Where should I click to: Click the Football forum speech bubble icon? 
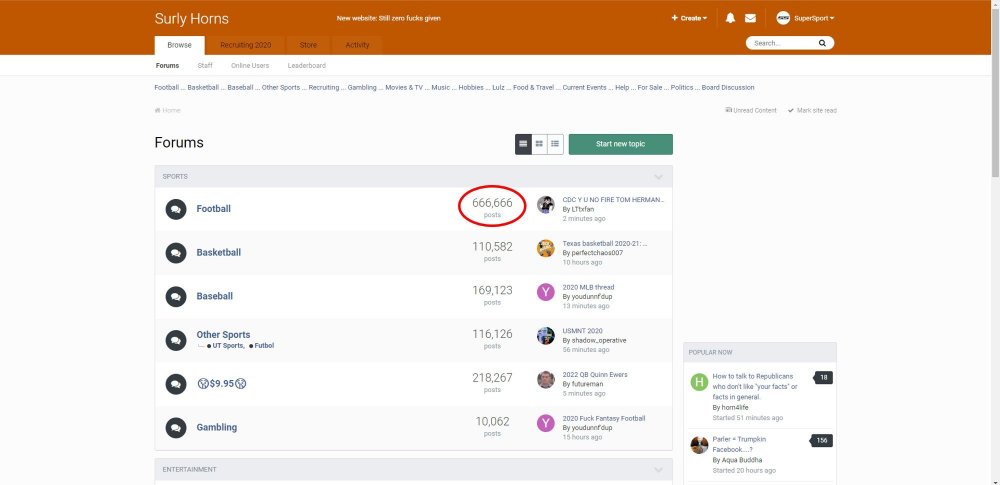point(176,209)
